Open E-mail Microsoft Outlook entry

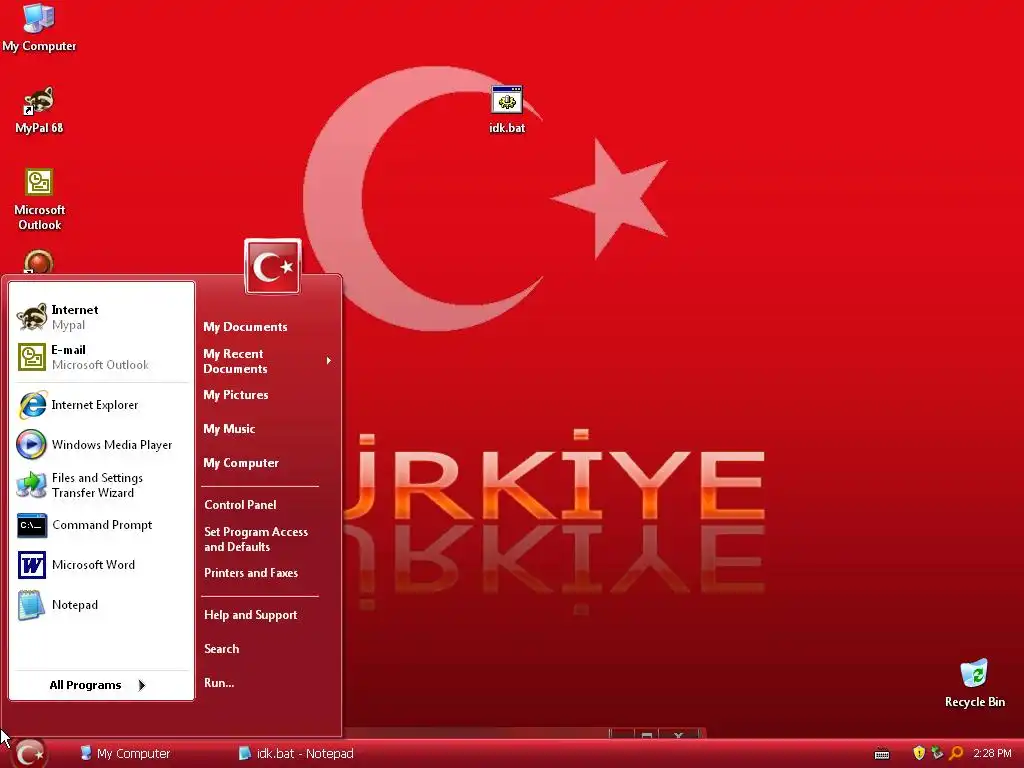point(102,357)
